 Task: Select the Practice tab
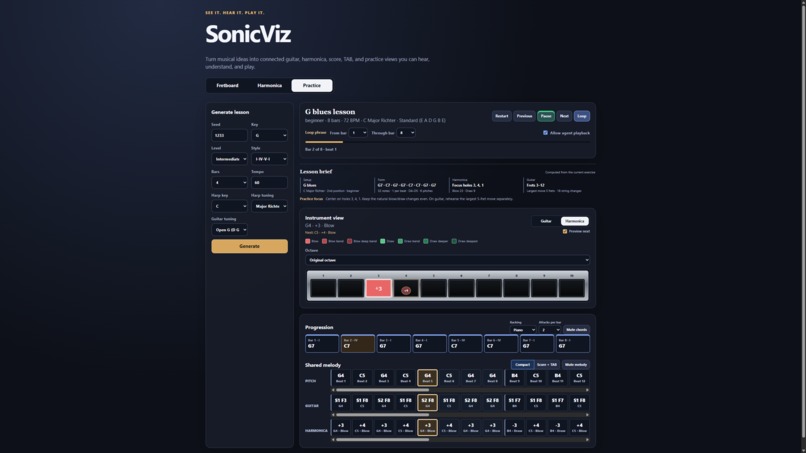312,85
